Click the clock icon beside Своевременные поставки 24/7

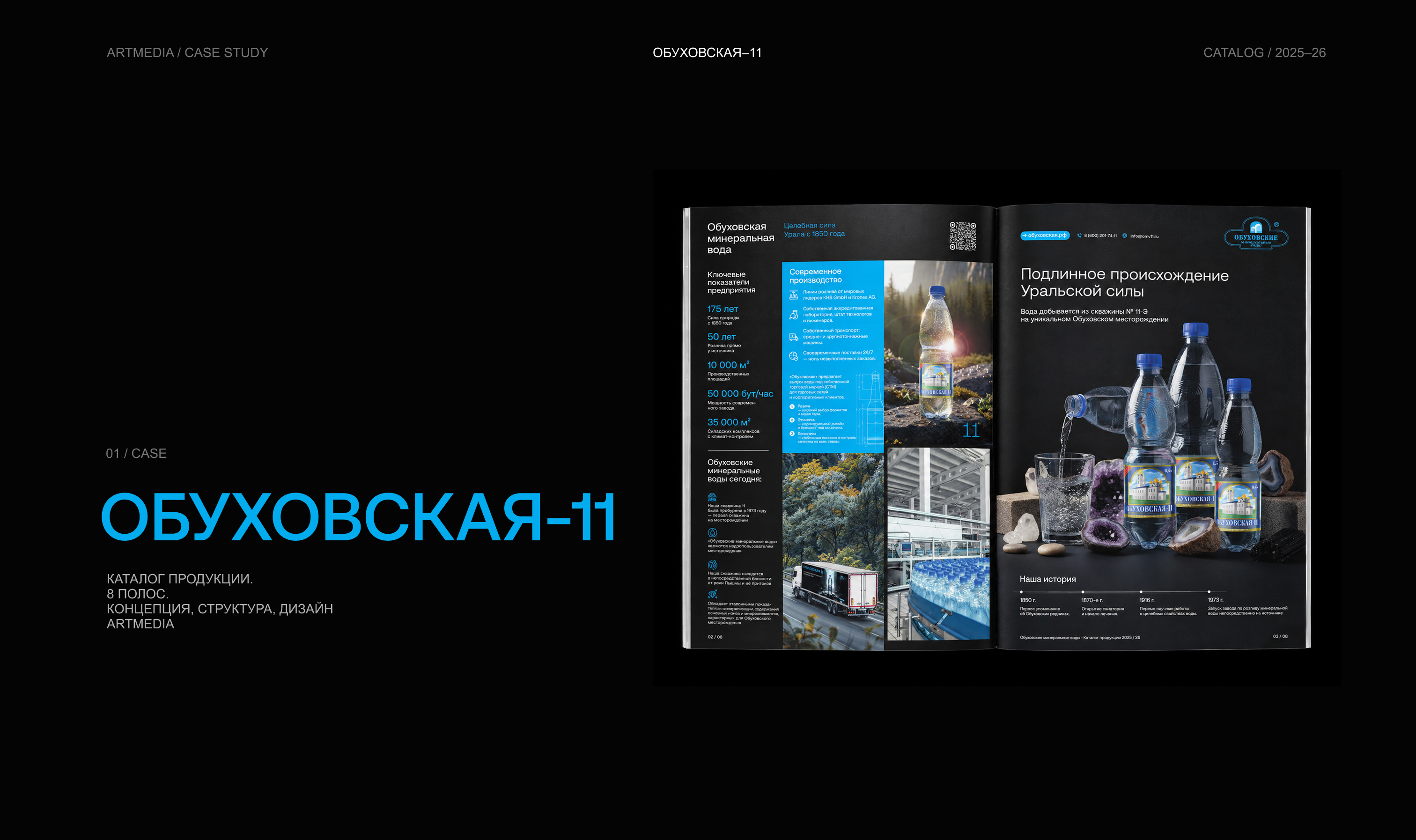794,355
